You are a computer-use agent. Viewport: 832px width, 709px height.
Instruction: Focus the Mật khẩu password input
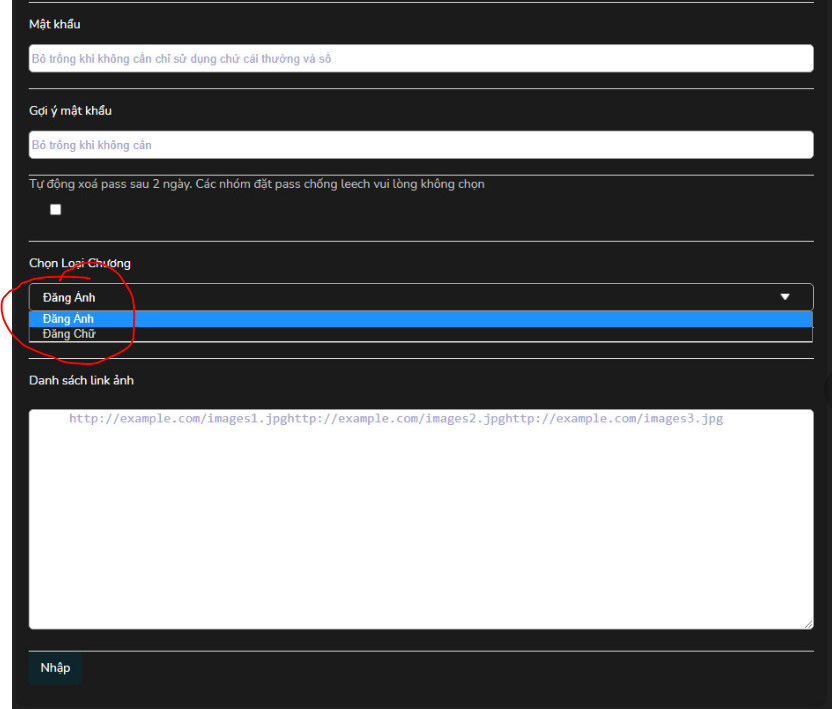(420, 59)
